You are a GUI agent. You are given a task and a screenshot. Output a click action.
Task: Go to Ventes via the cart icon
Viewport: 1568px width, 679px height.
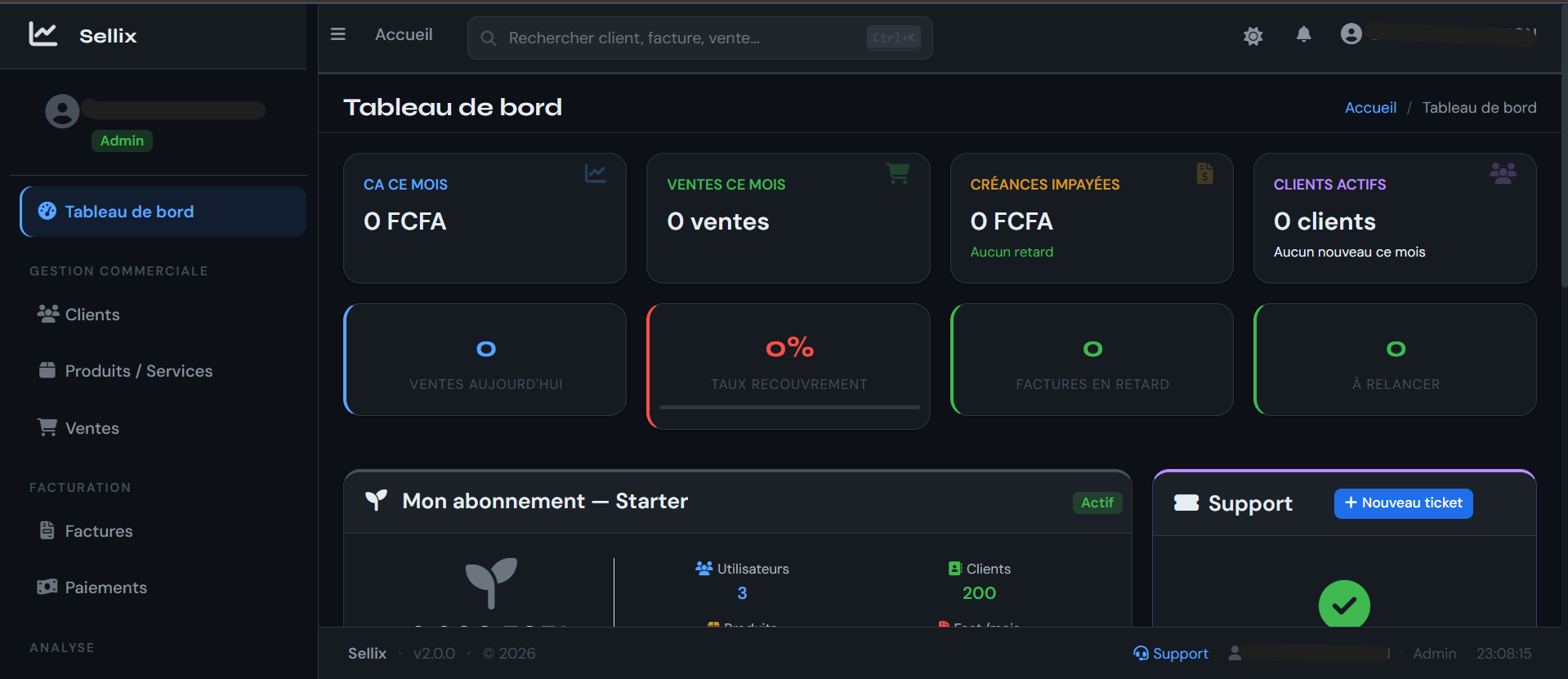(47, 427)
